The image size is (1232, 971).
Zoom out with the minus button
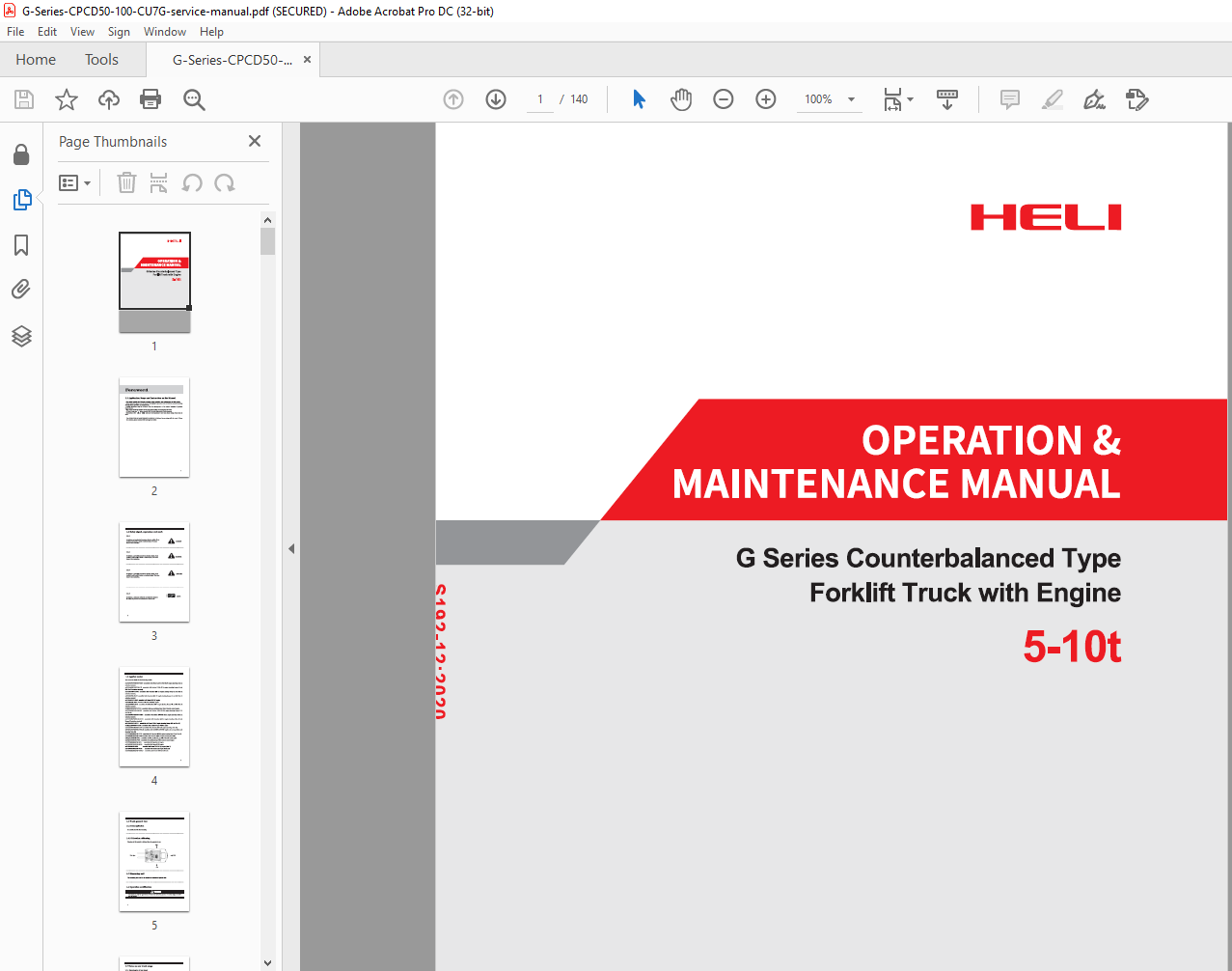pos(724,99)
